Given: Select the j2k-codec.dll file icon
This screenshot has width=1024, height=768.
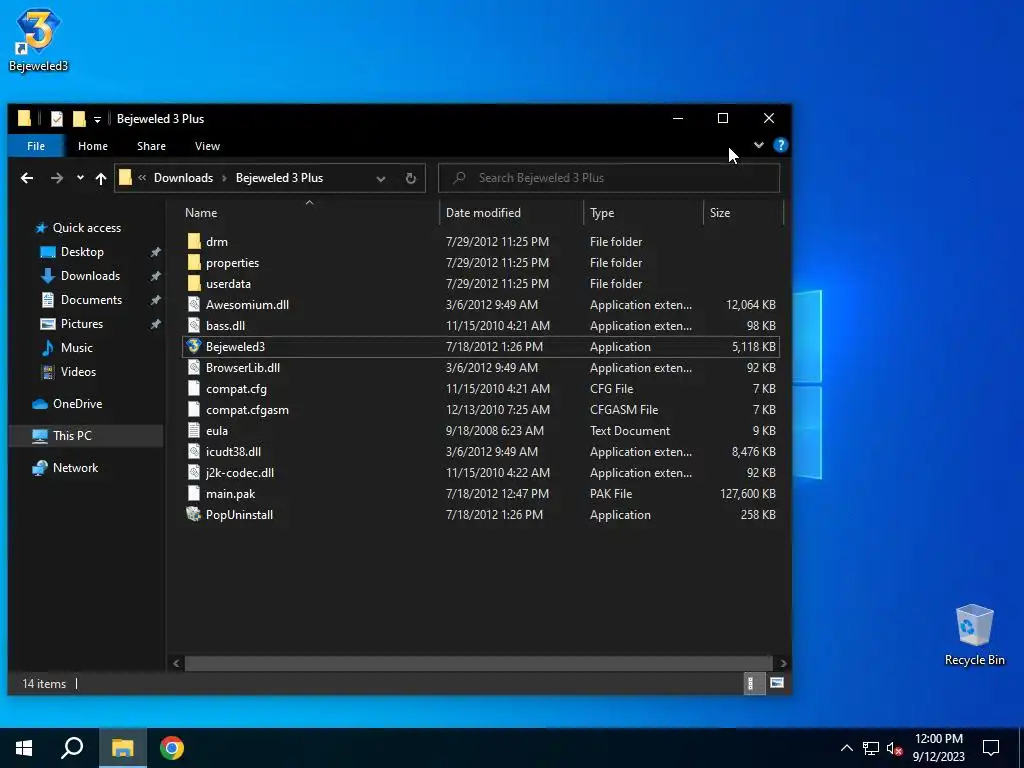Looking at the screenshot, I should point(194,473).
